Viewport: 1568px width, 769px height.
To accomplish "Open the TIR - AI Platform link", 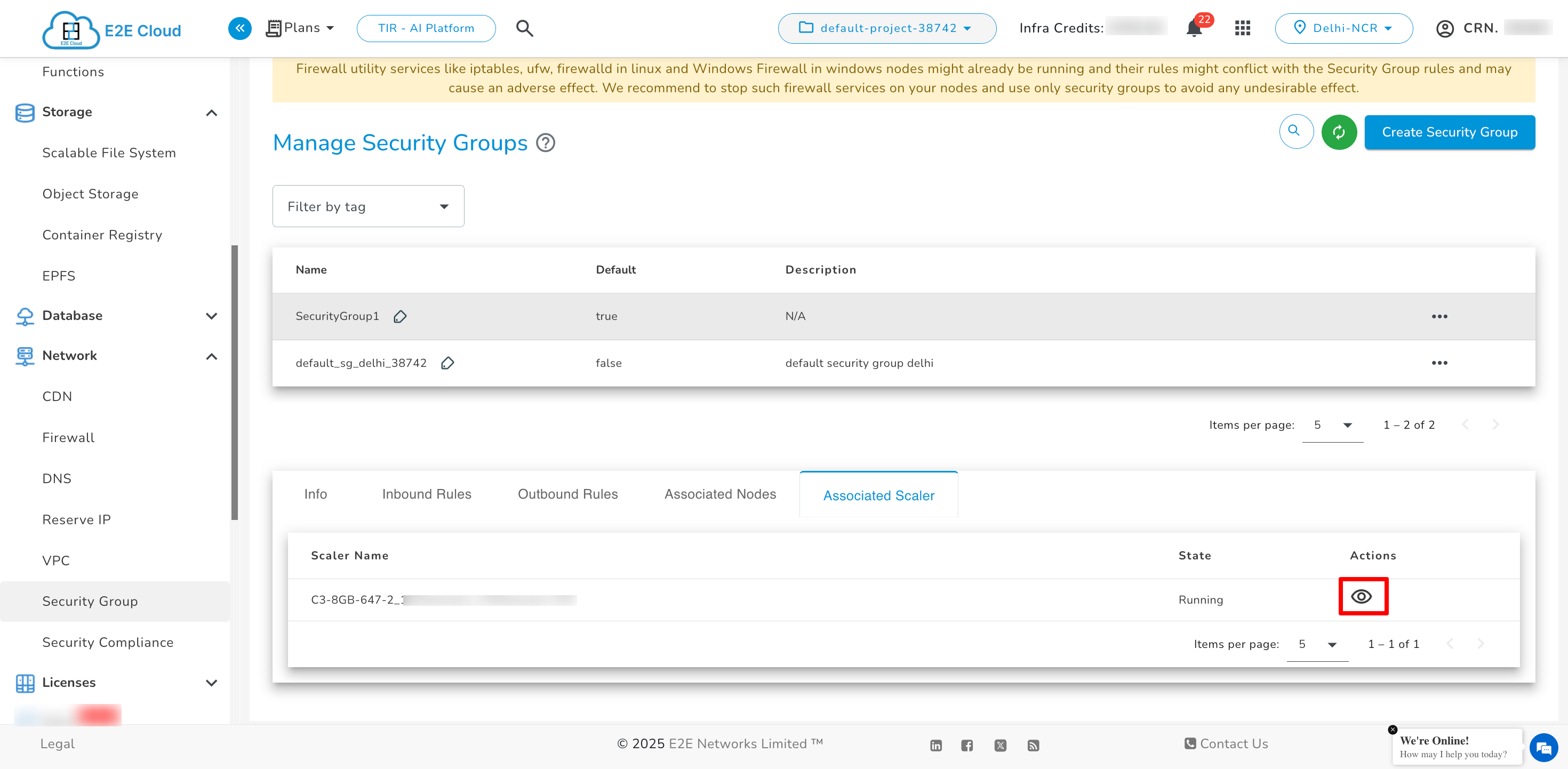I will pos(426,28).
